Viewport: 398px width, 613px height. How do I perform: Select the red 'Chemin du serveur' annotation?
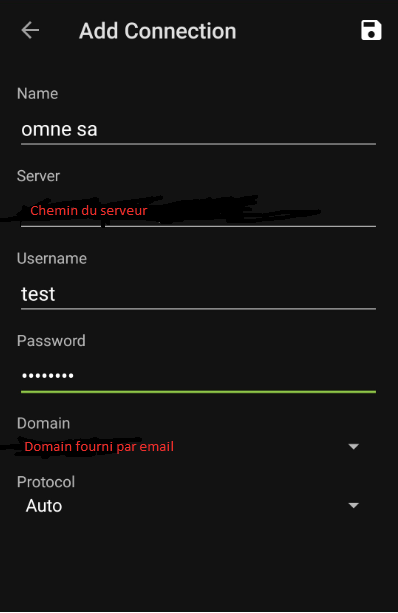click(89, 211)
